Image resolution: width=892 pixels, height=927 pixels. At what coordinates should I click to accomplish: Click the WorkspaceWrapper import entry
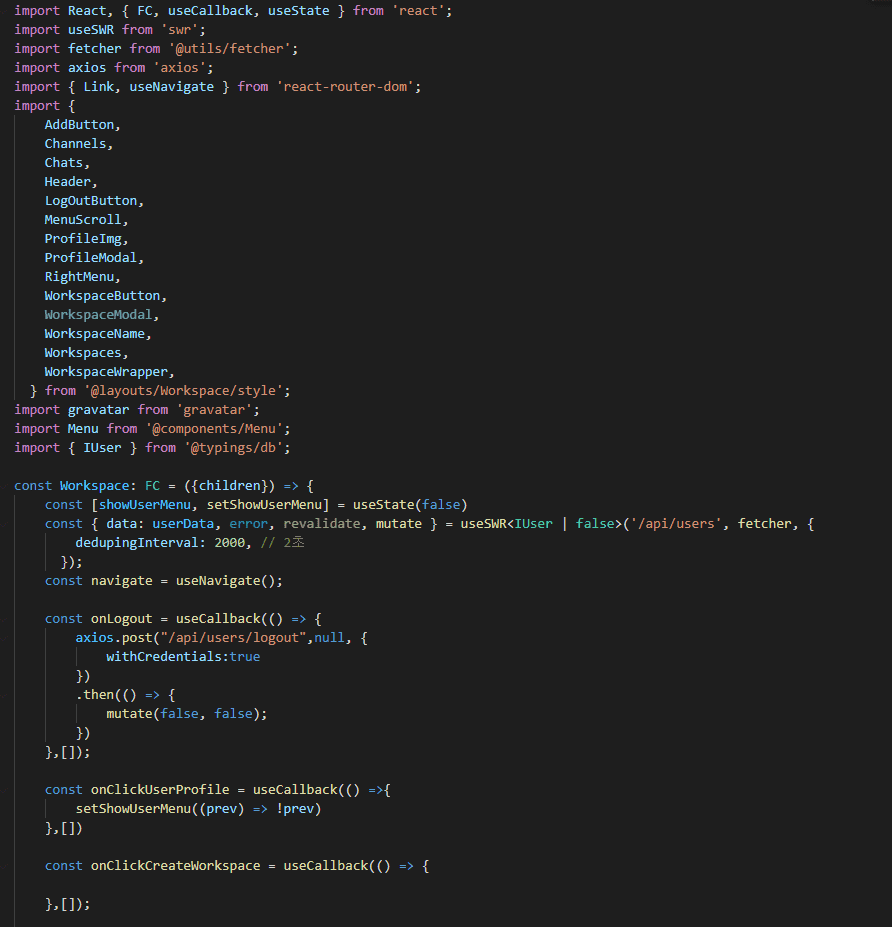click(106, 371)
